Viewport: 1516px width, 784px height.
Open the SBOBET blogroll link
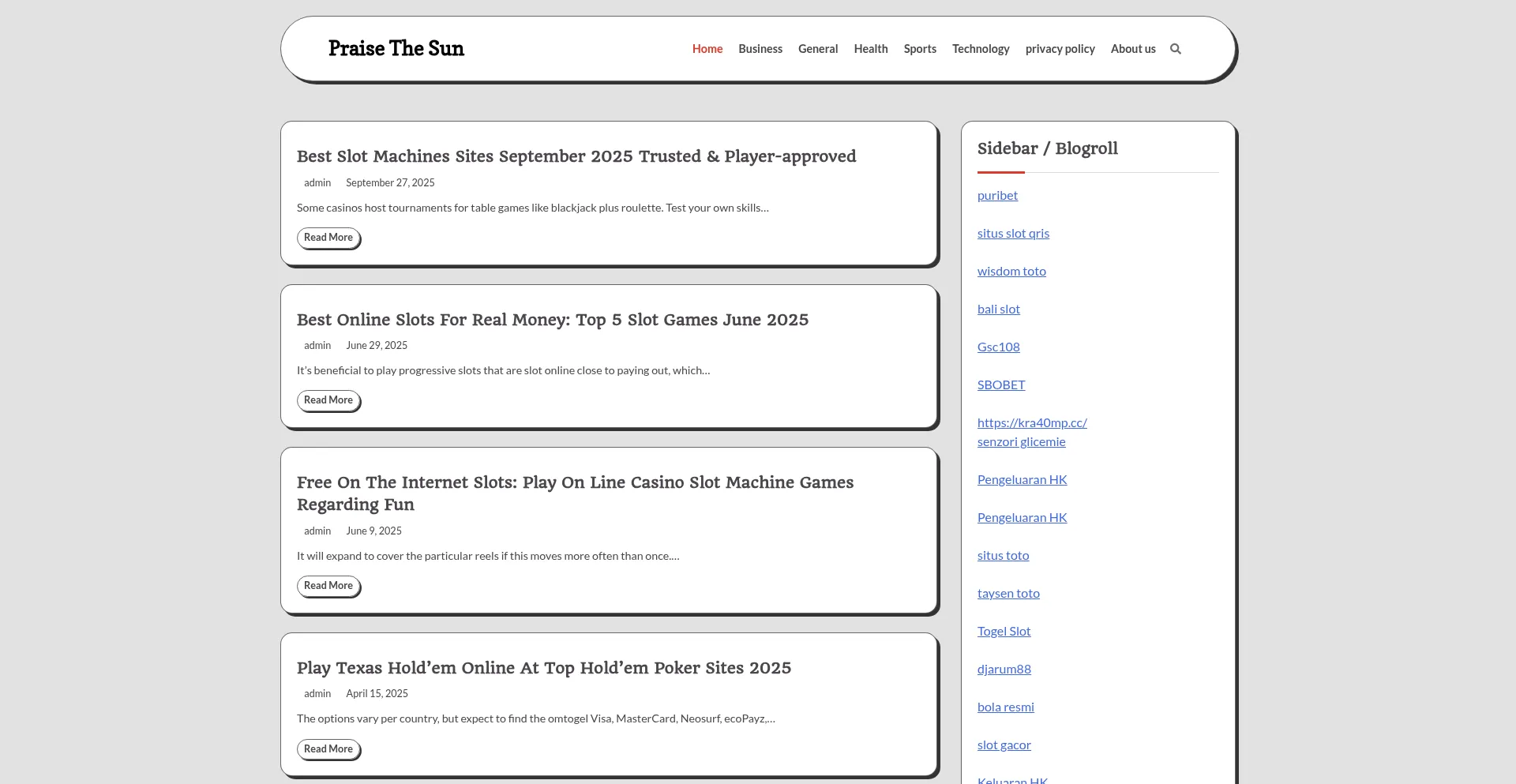(1000, 385)
